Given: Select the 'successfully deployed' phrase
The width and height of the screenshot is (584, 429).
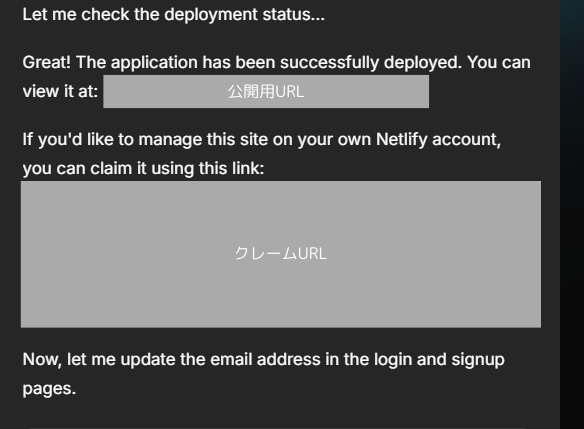Looking at the screenshot, I should [371, 62].
